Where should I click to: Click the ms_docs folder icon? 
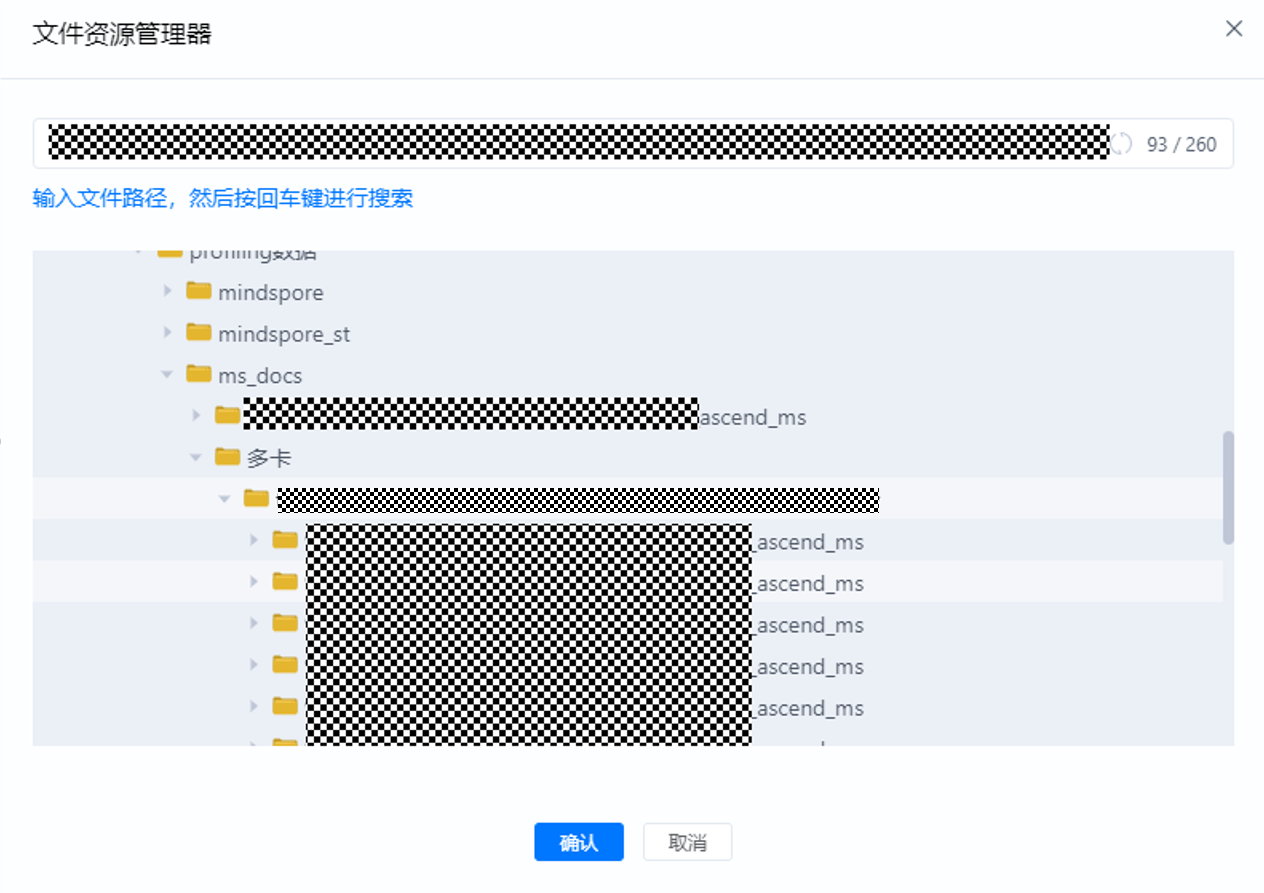click(199, 375)
